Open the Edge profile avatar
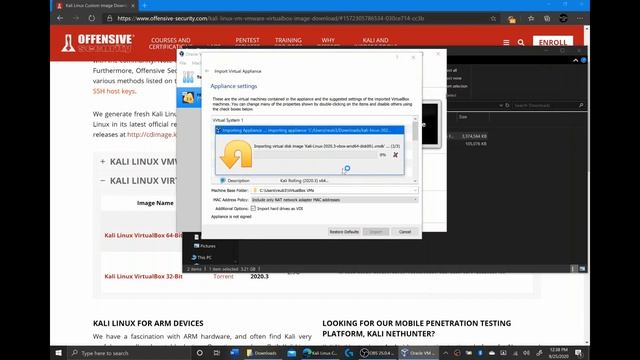Viewport: 640px width, 360px height. click(563, 18)
